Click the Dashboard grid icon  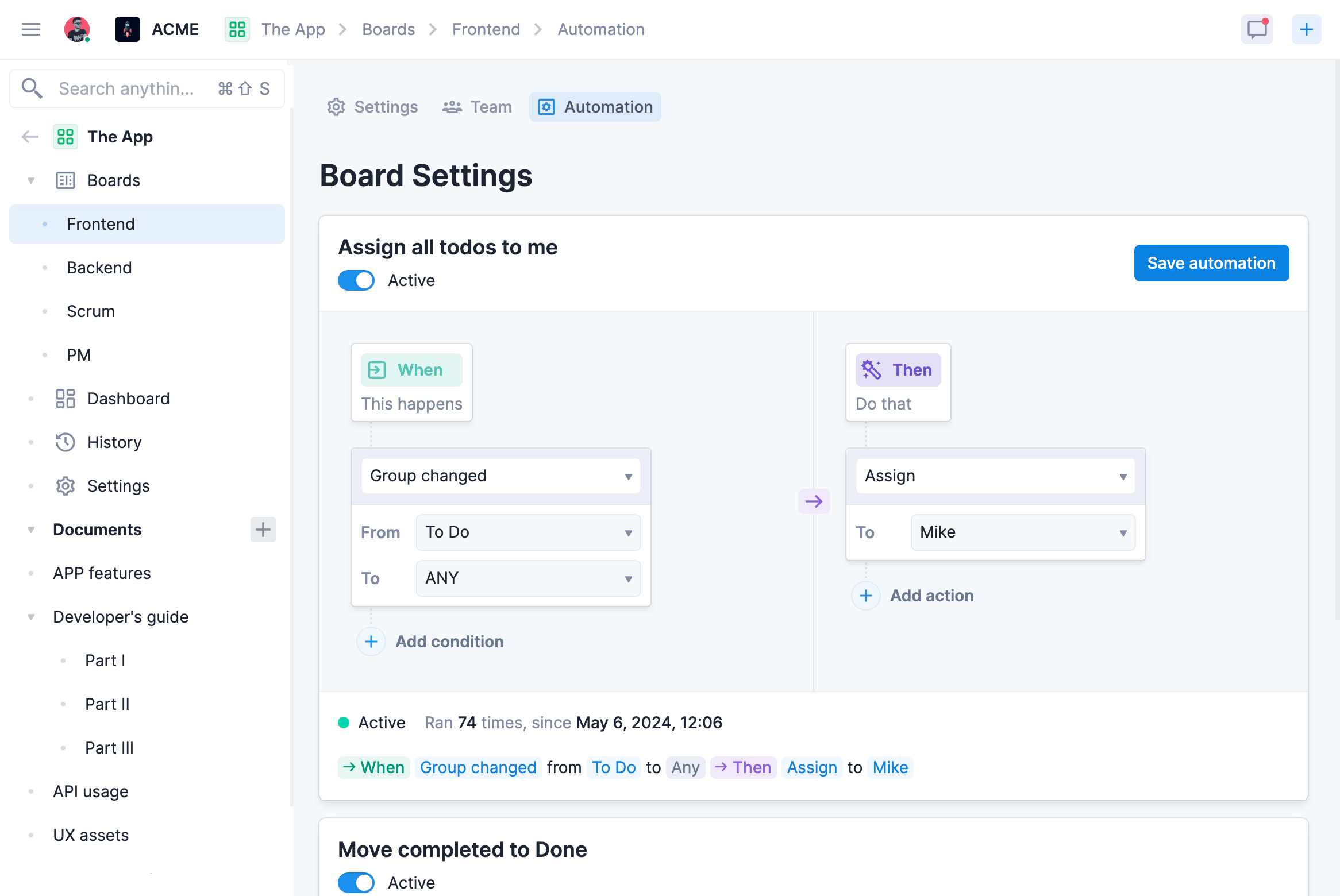[x=65, y=399]
